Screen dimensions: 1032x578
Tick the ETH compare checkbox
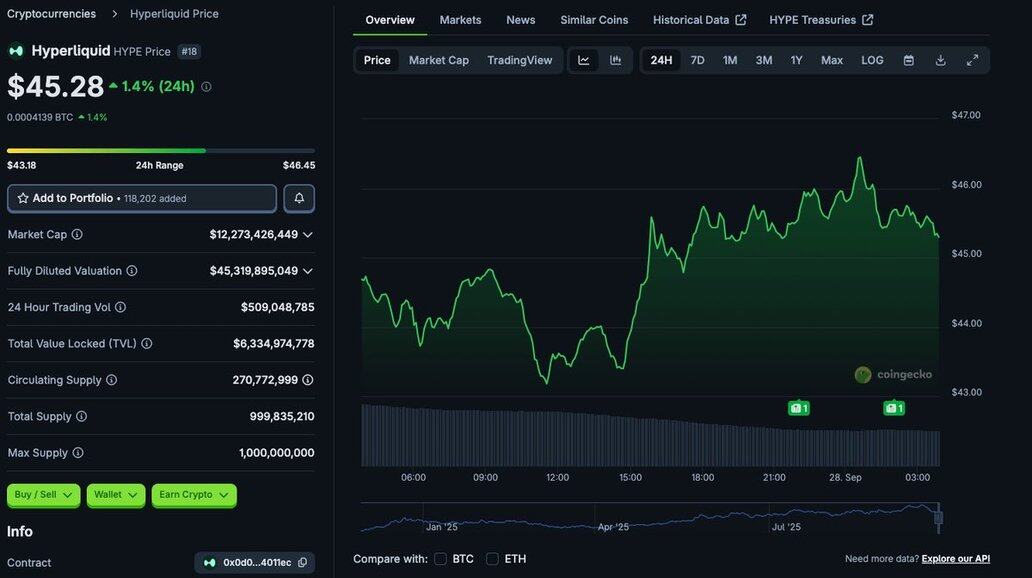[x=492, y=559]
